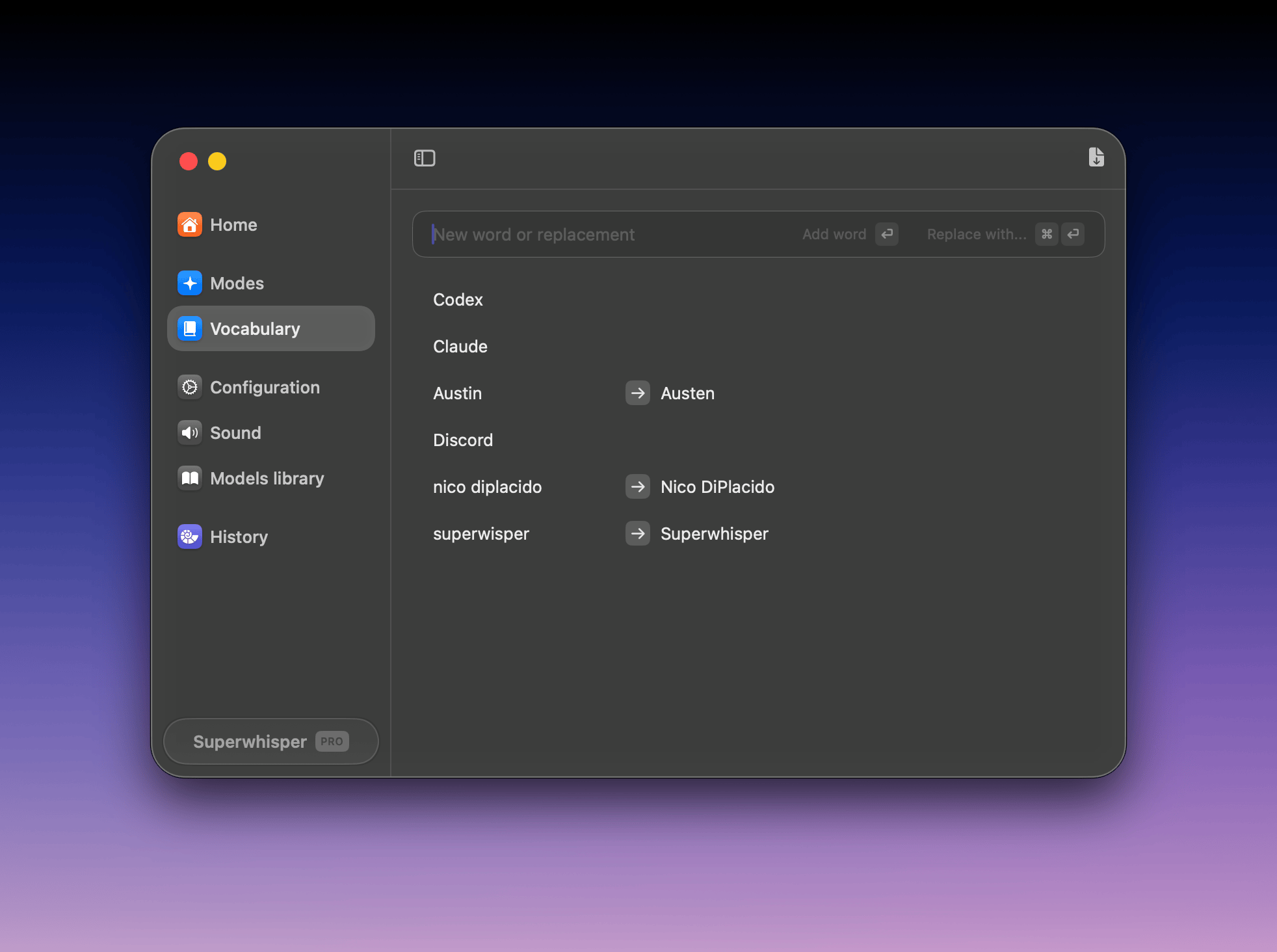Click the import file icon at top right
1277x952 pixels.
click(1096, 157)
